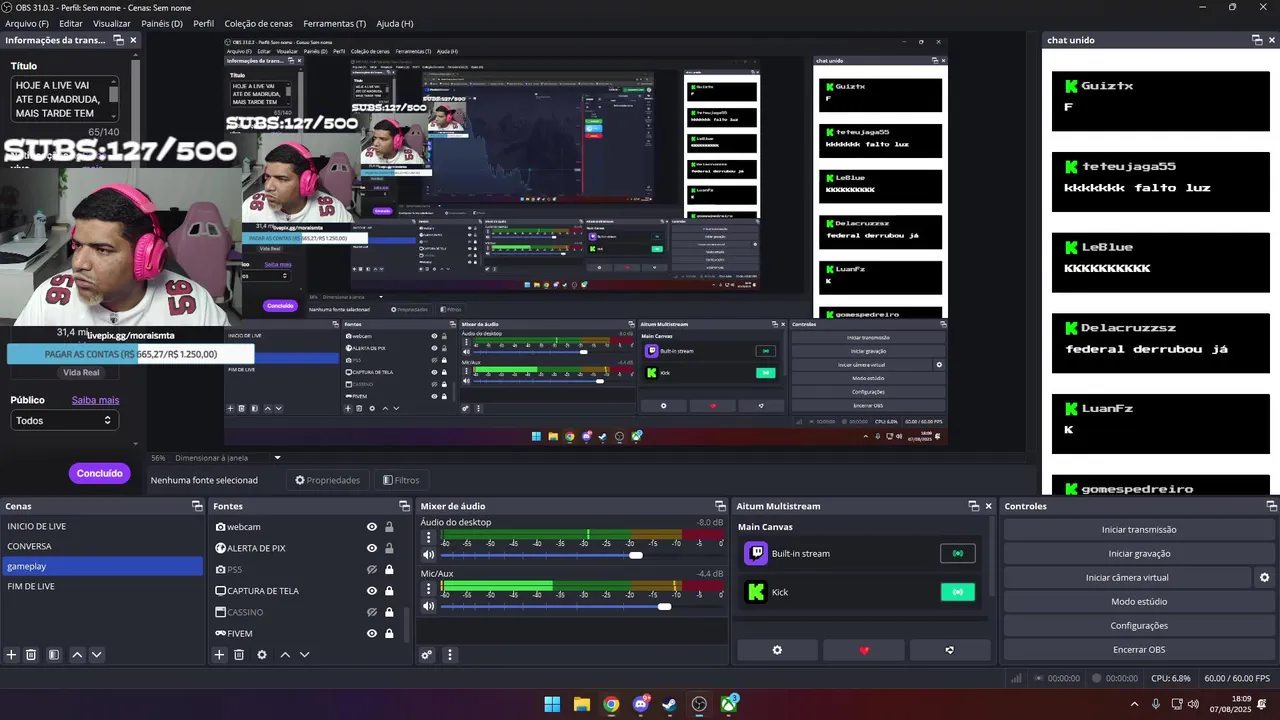Float the Controles dock panel
1280x720 pixels.
click(1272, 506)
